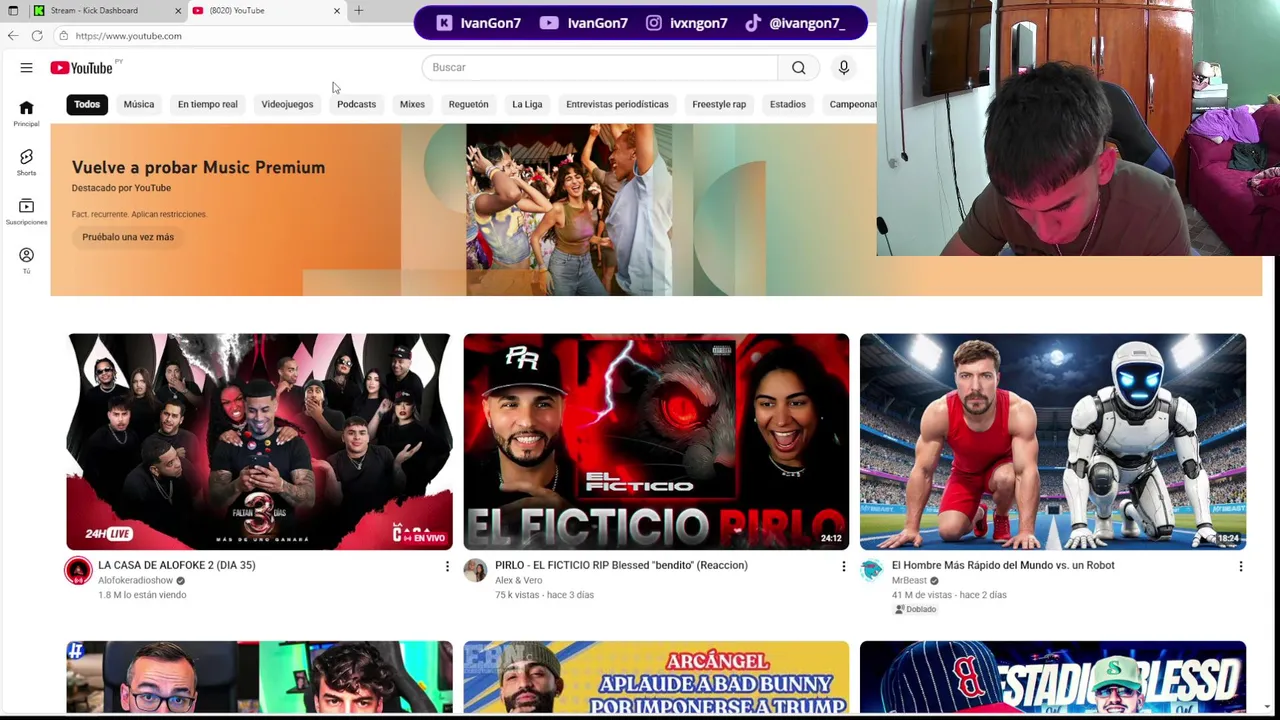
Task: Click the browser address bar URL
Action: 128,36
